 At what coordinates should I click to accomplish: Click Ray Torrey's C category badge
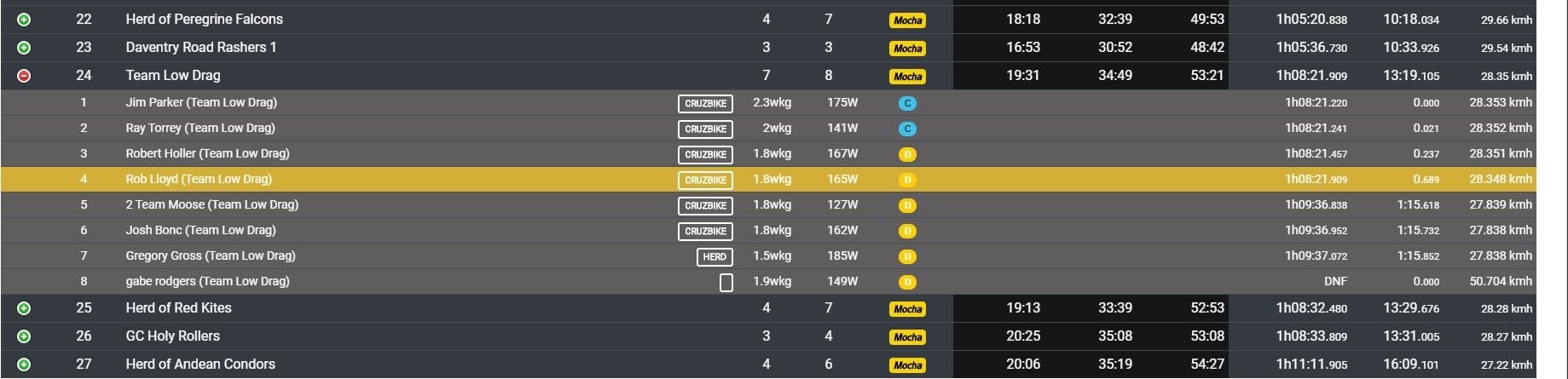point(907,129)
